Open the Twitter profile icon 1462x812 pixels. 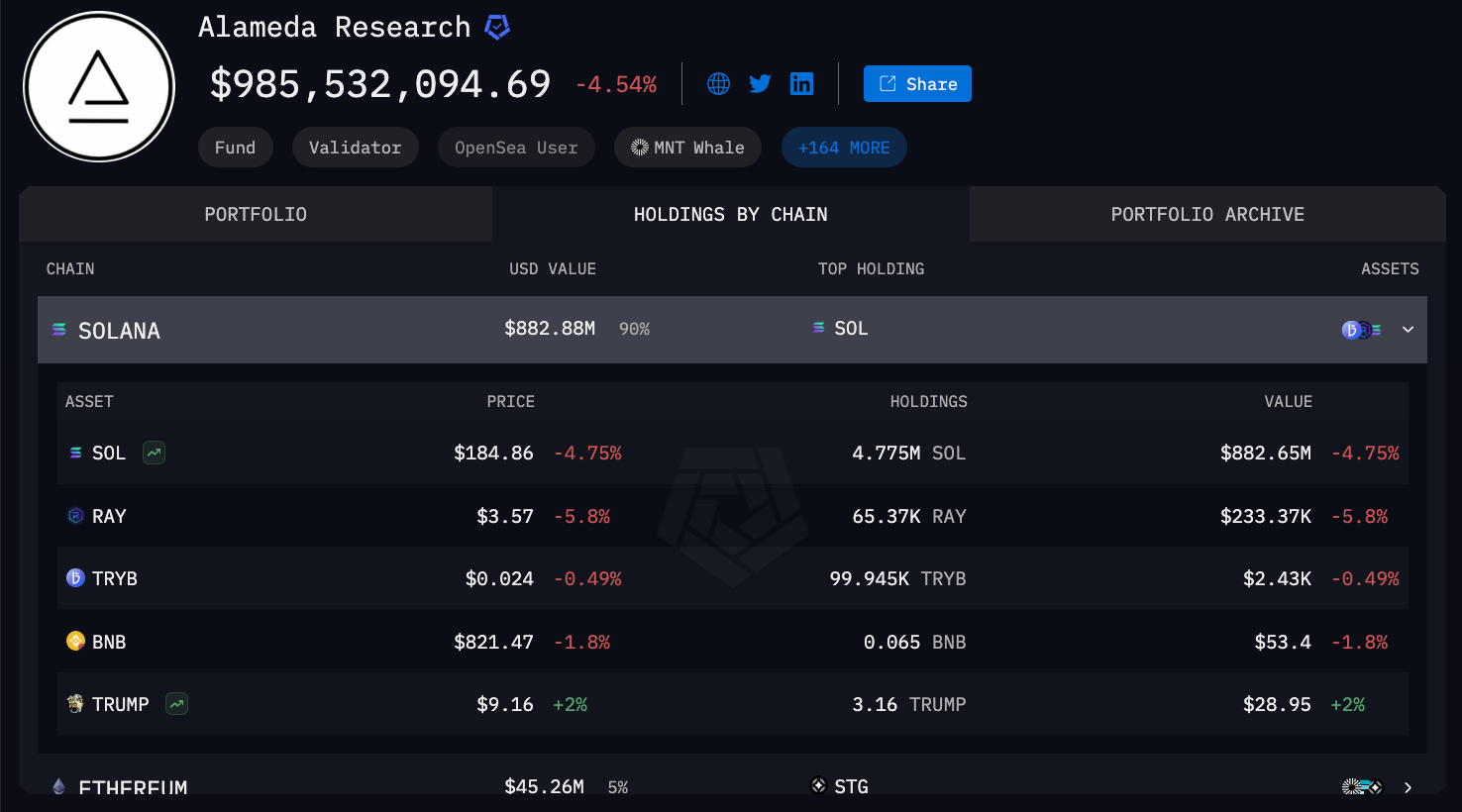tap(760, 84)
